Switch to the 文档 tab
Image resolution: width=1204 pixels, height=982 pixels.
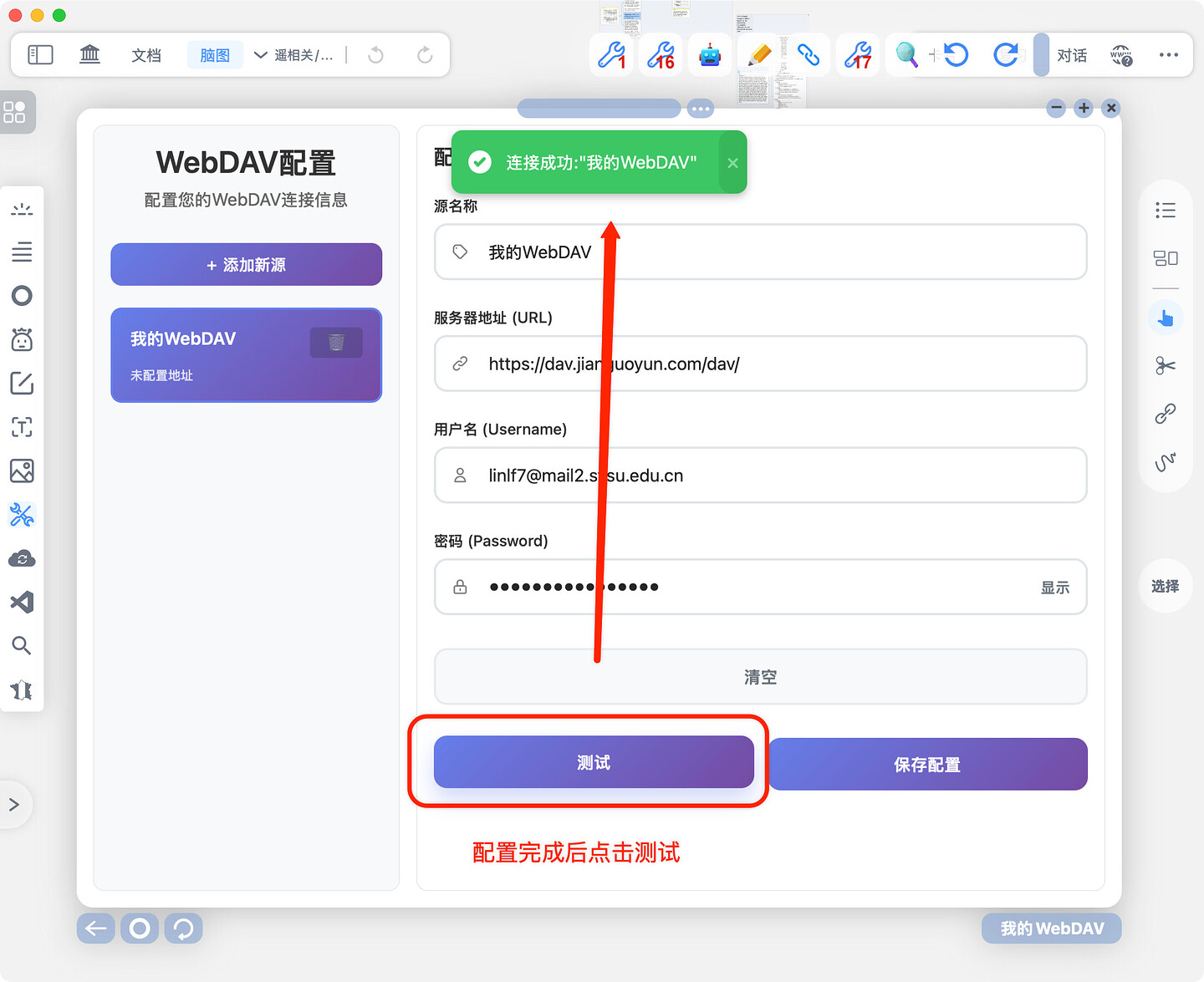click(x=146, y=55)
